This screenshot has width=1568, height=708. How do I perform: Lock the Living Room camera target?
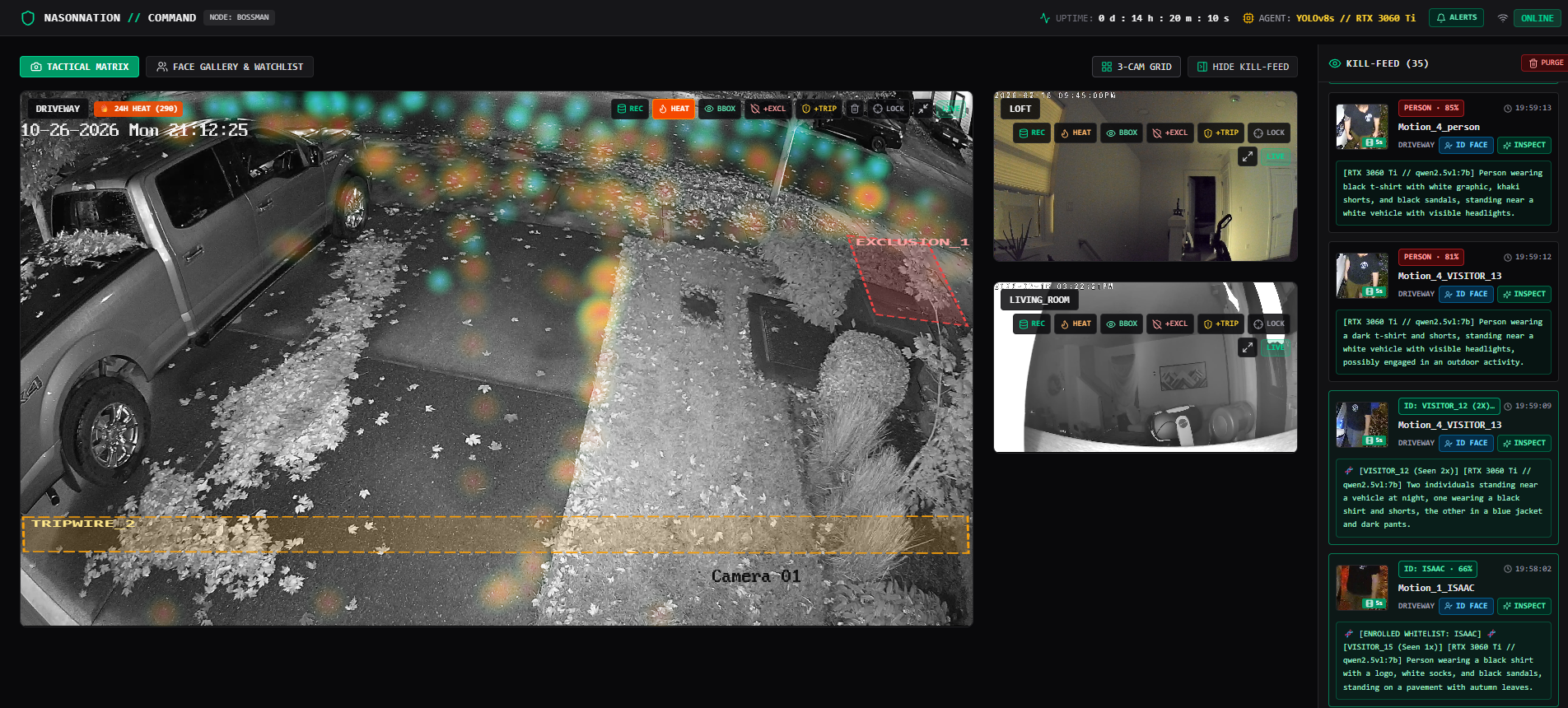[x=1269, y=324]
